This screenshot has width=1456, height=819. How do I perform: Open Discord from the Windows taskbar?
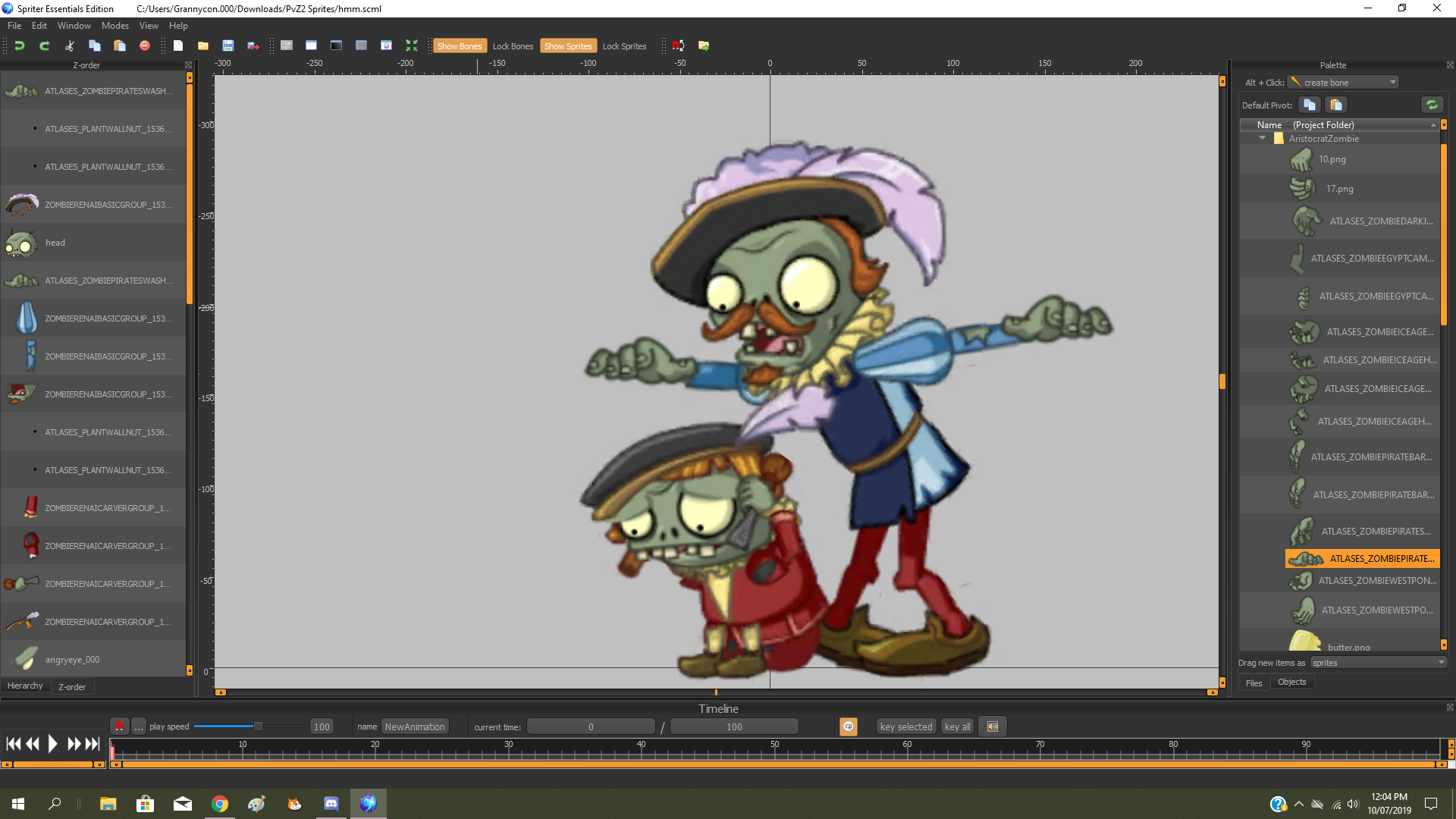pyautogui.click(x=331, y=804)
